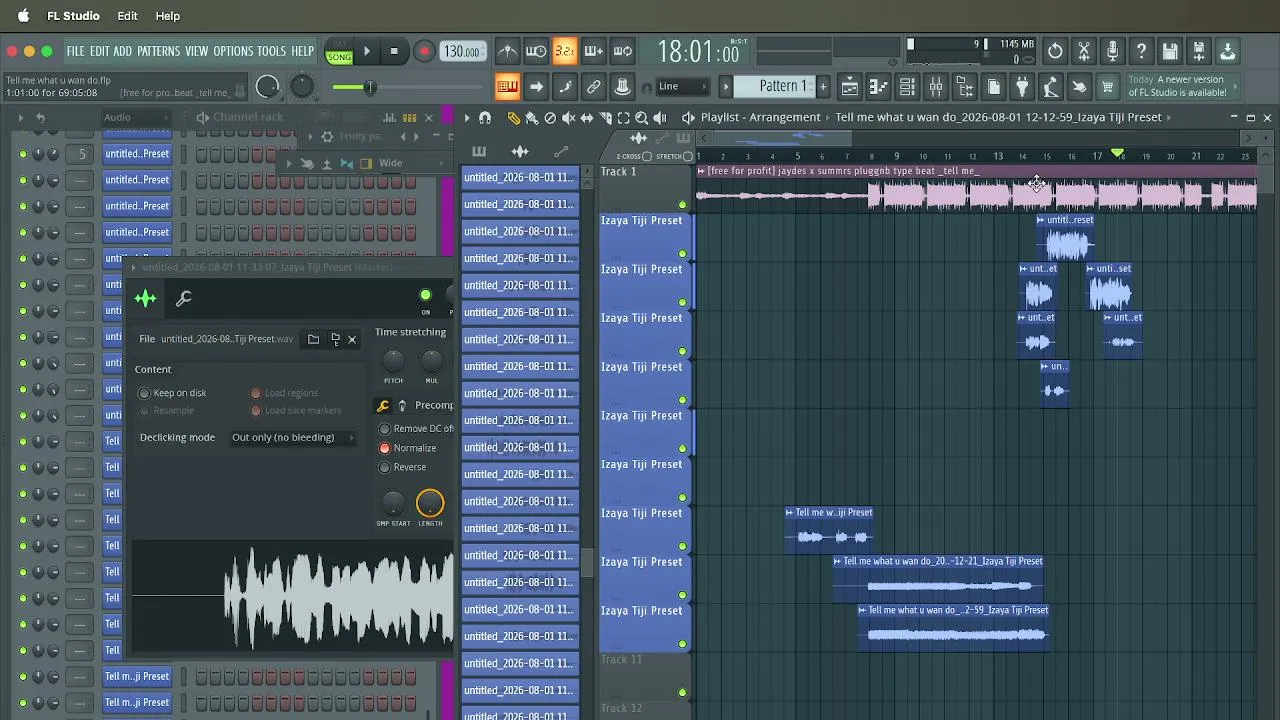
Task: Toggle loop recording icon
Action: tap(622, 51)
